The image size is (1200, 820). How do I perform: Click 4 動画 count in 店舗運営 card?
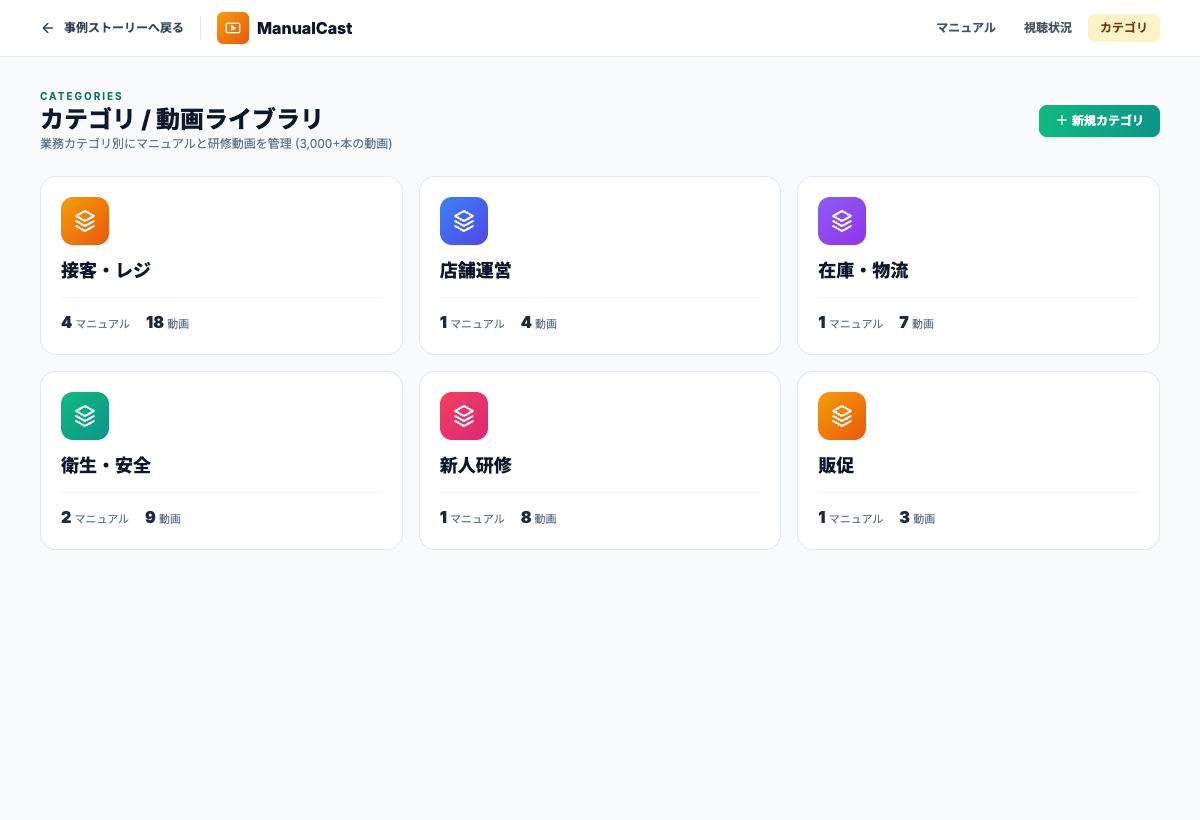(539, 323)
